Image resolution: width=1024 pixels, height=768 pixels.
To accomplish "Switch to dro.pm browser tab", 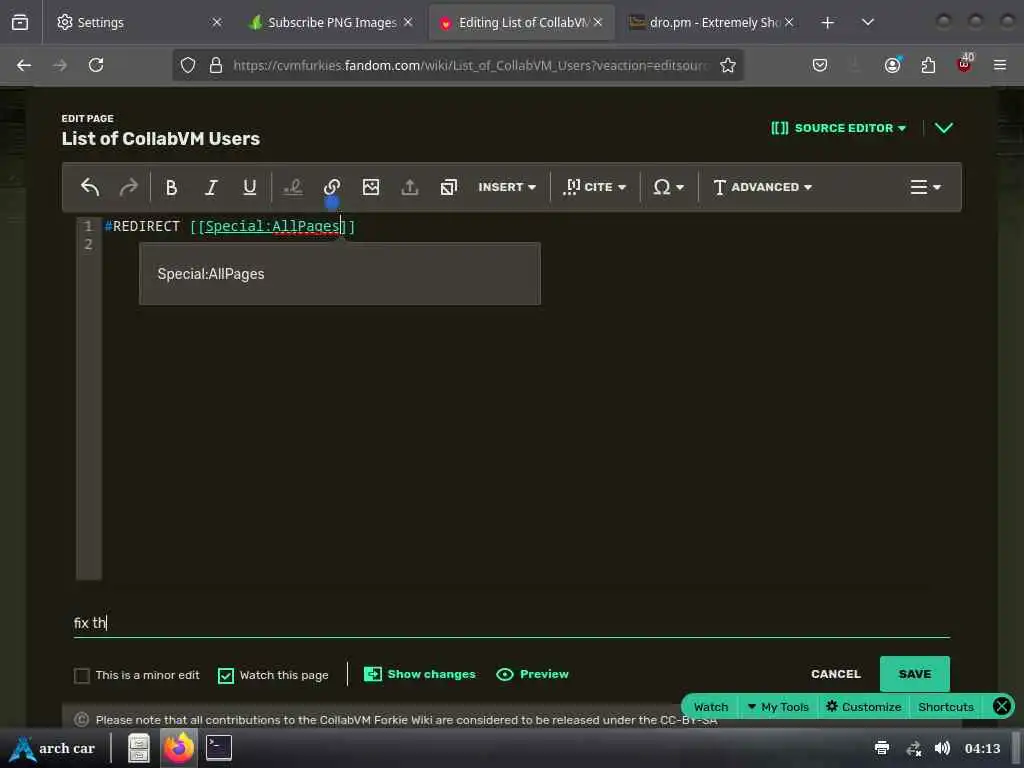I will pyautogui.click(x=712, y=22).
